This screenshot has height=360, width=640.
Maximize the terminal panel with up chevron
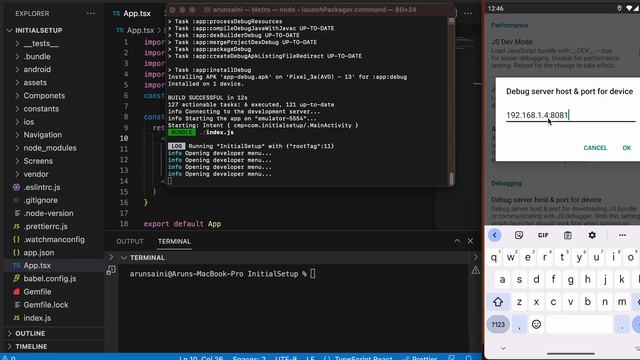click(x=457, y=241)
